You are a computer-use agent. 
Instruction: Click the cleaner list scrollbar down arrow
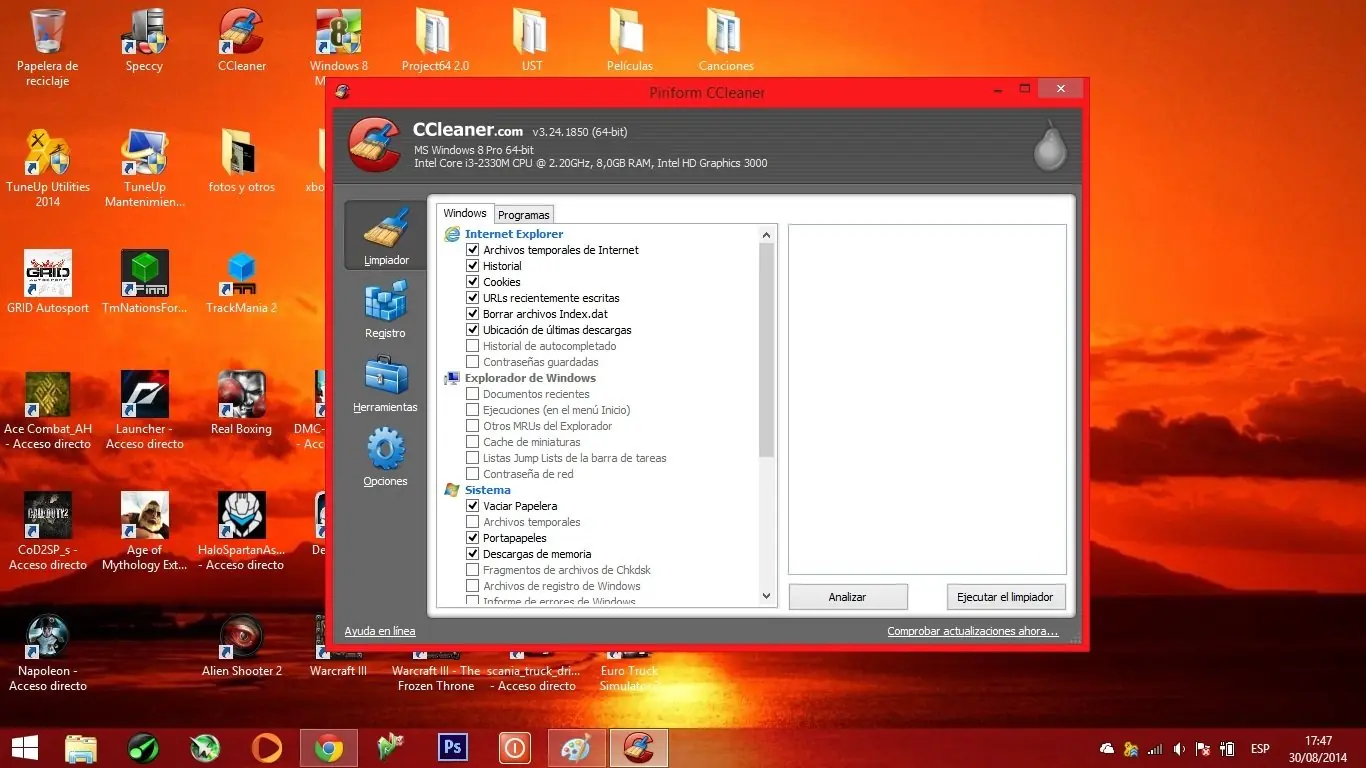click(767, 596)
